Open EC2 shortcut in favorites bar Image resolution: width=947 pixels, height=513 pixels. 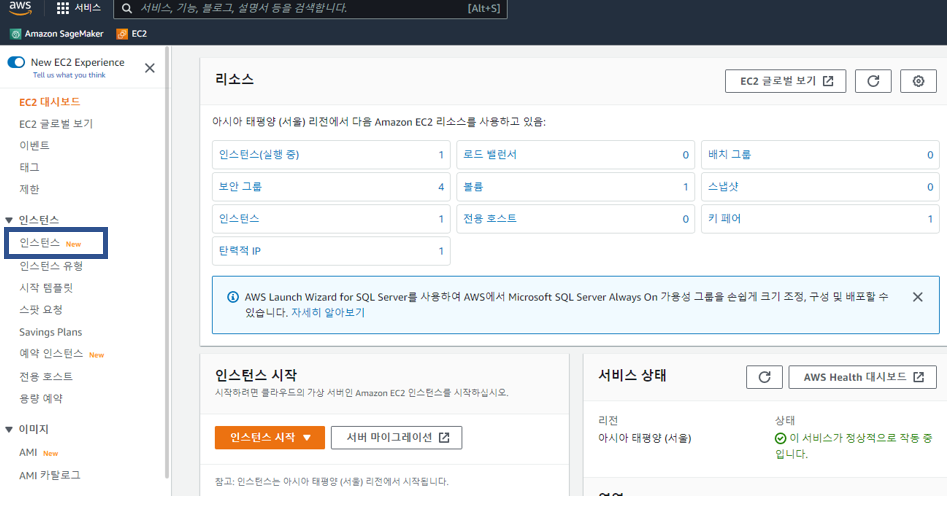point(132,34)
